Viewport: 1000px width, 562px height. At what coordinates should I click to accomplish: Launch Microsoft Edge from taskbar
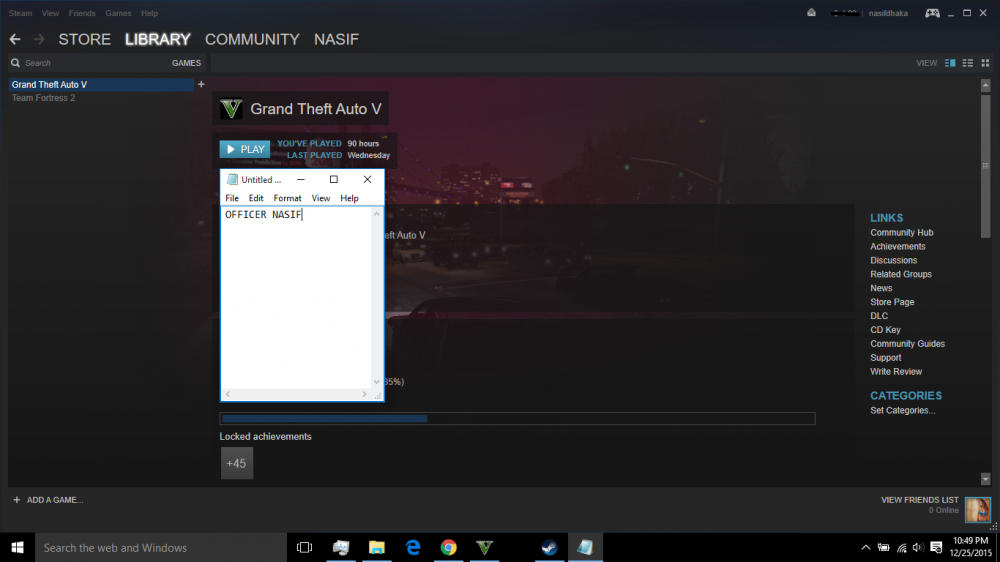pos(413,547)
